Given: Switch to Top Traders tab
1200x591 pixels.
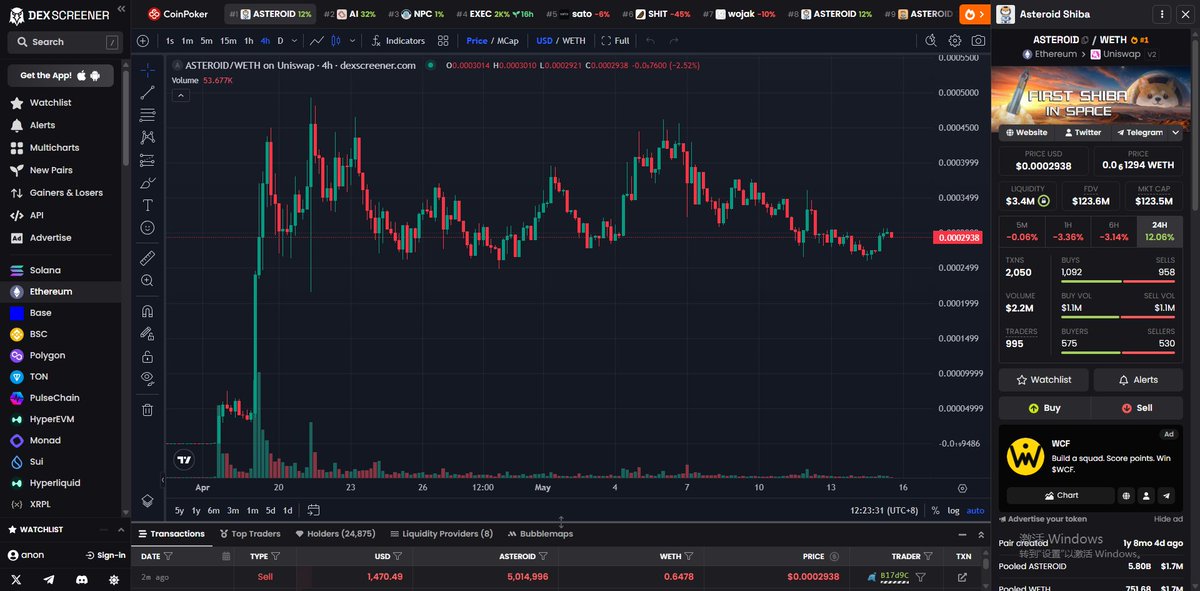Looking at the screenshot, I should (250, 534).
